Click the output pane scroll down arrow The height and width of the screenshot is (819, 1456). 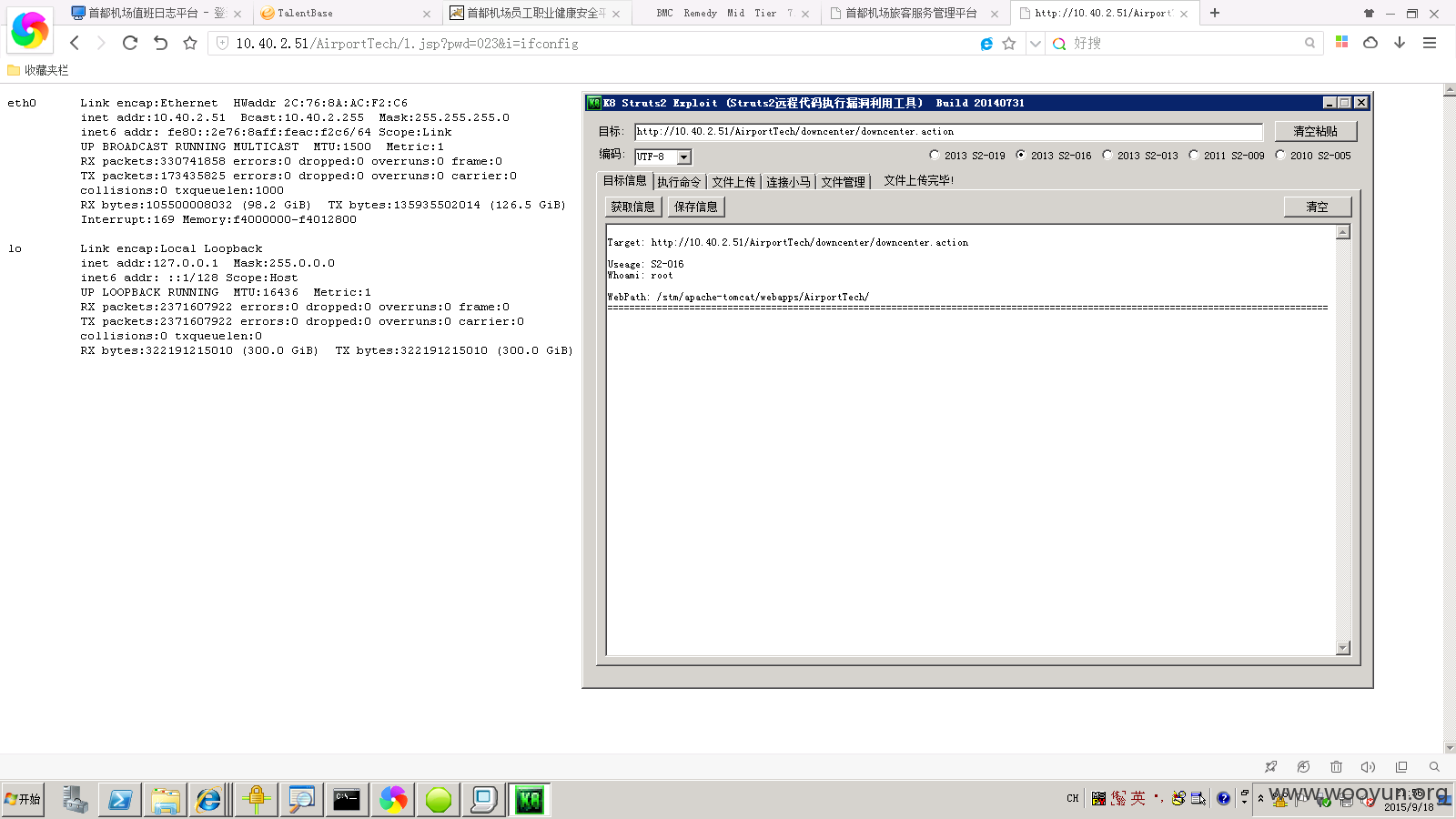click(x=1343, y=647)
